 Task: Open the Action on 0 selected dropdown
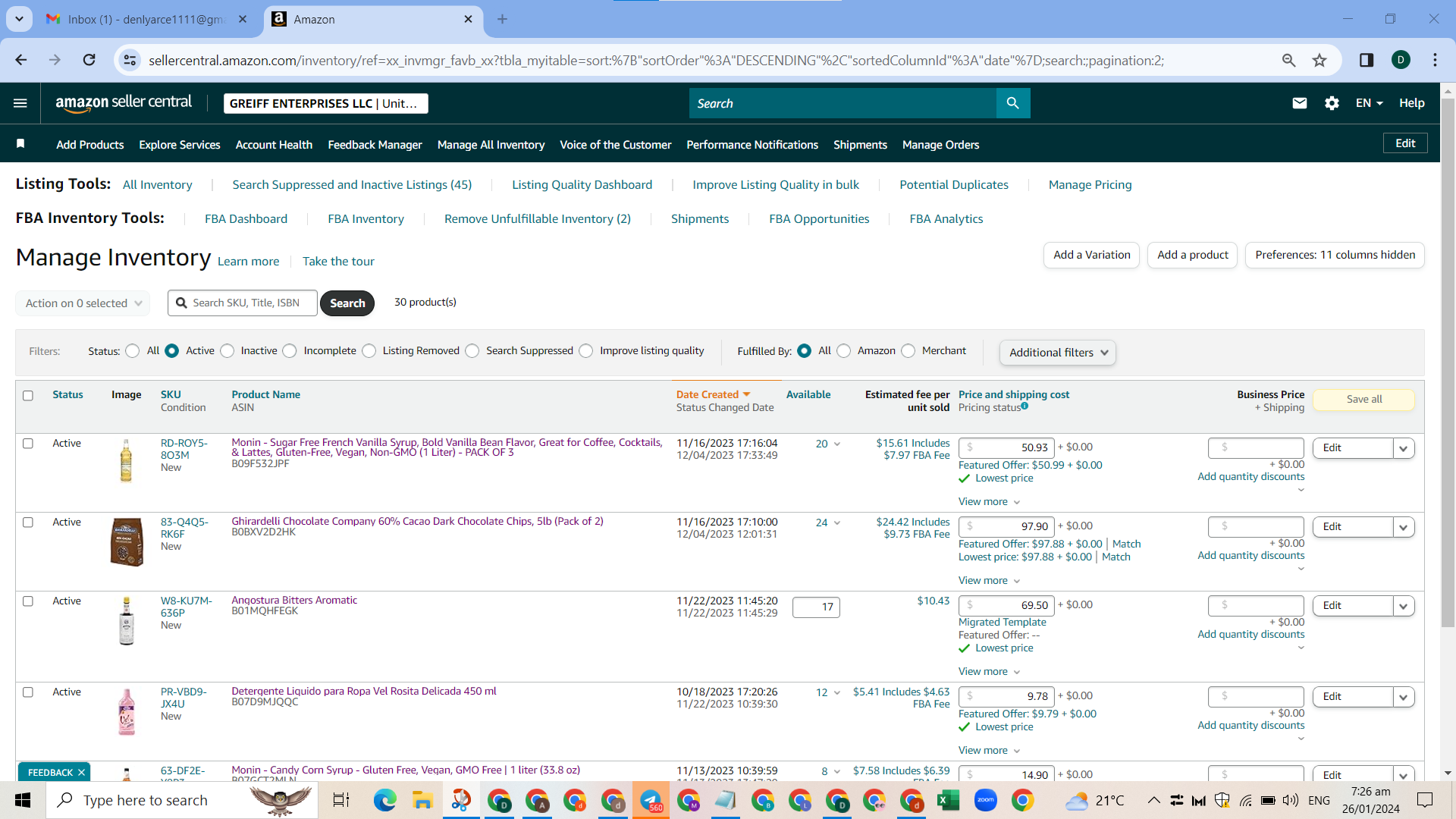[83, 303]
